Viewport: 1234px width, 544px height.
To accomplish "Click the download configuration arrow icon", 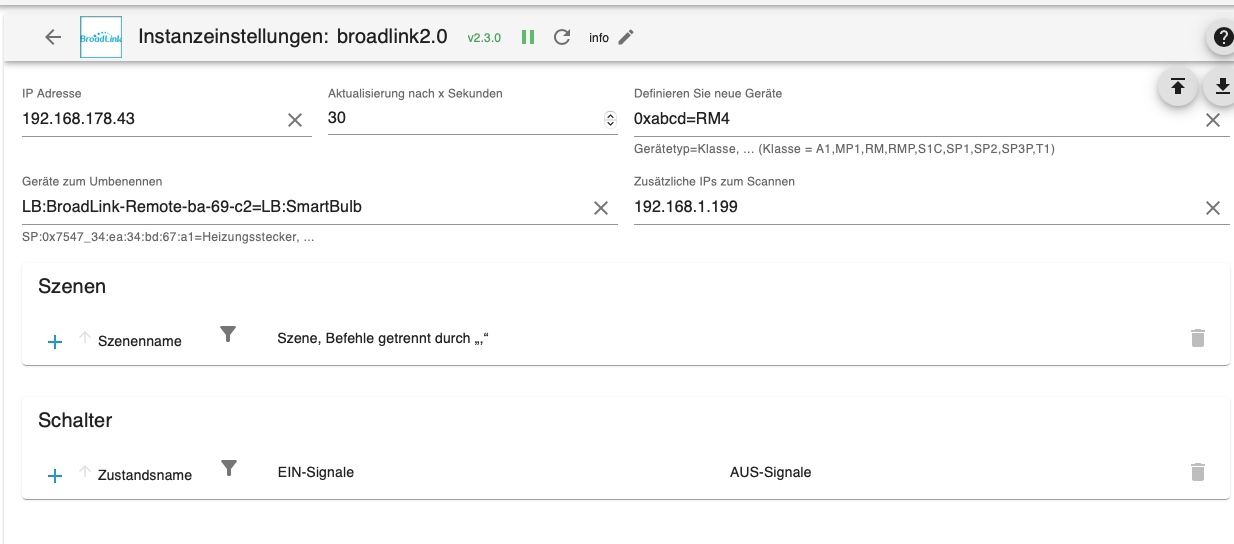I will pos(1221,87).
